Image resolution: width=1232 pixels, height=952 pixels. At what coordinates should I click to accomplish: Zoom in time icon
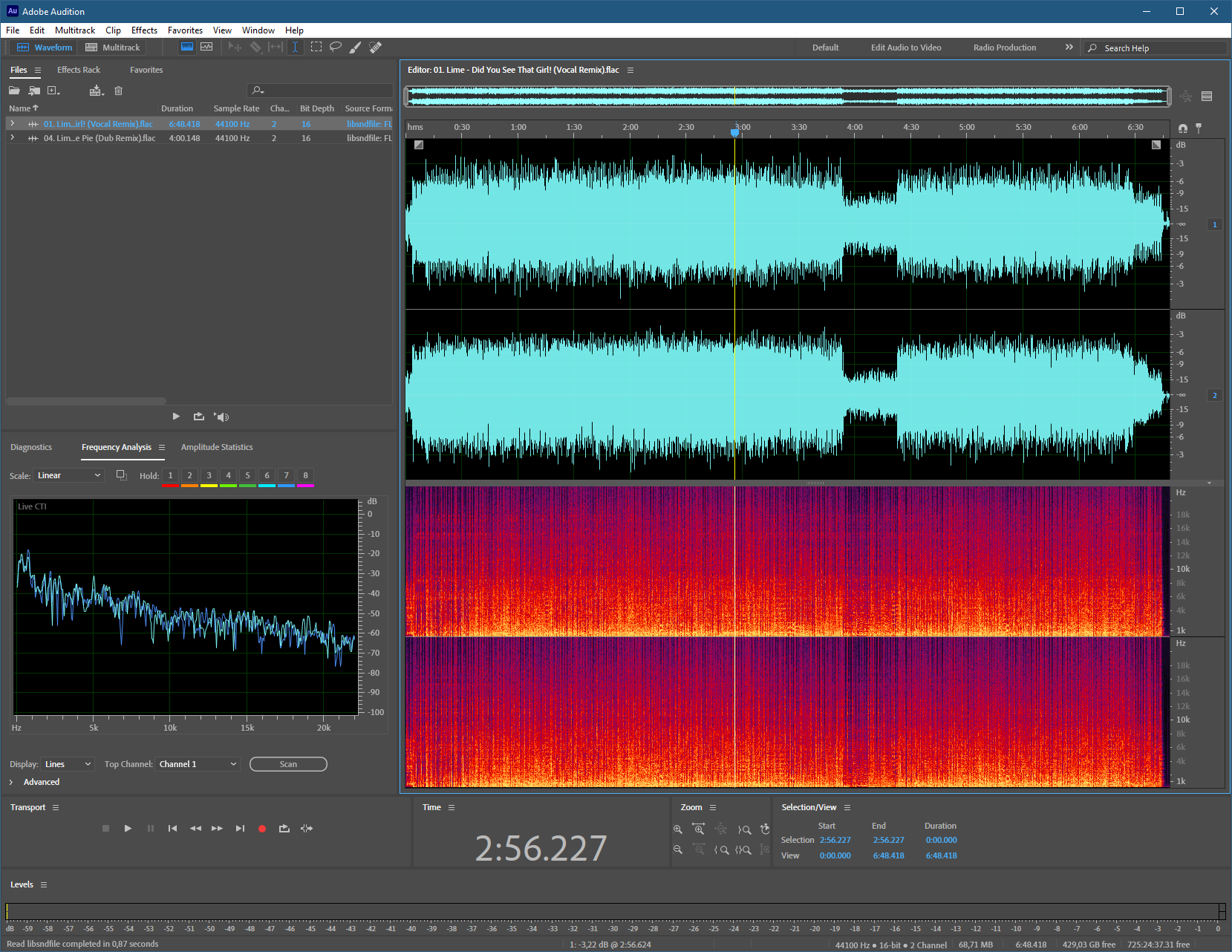pos(698,829)
